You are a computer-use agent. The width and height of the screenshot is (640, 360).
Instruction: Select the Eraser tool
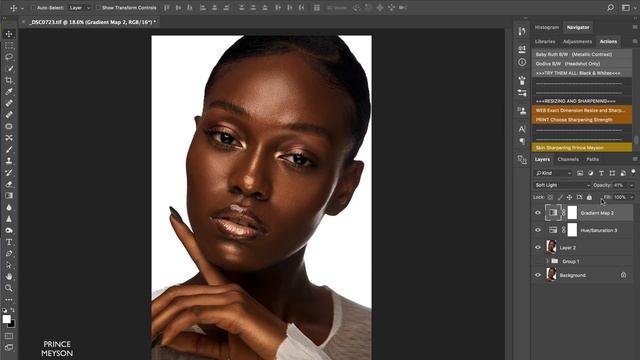(x=9, y=184)
